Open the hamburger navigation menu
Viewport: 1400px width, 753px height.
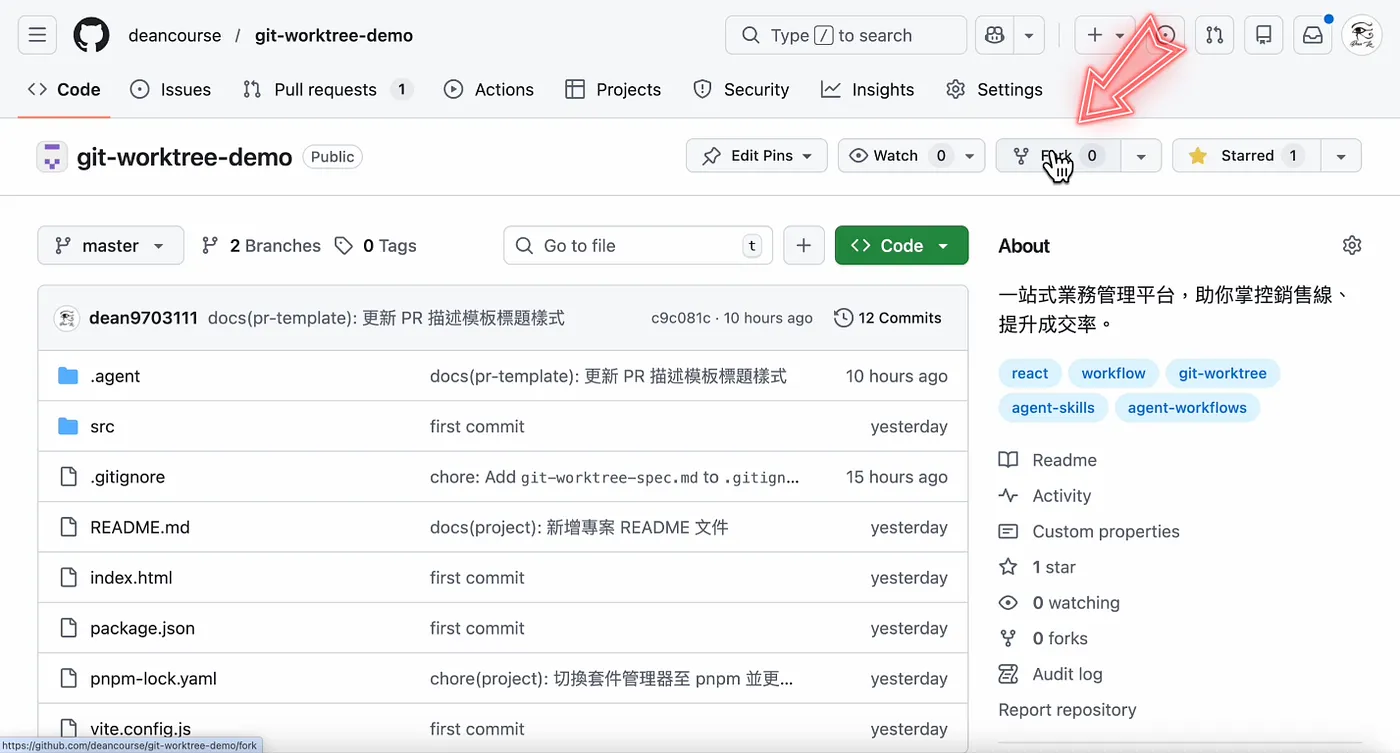coord(37,36)
